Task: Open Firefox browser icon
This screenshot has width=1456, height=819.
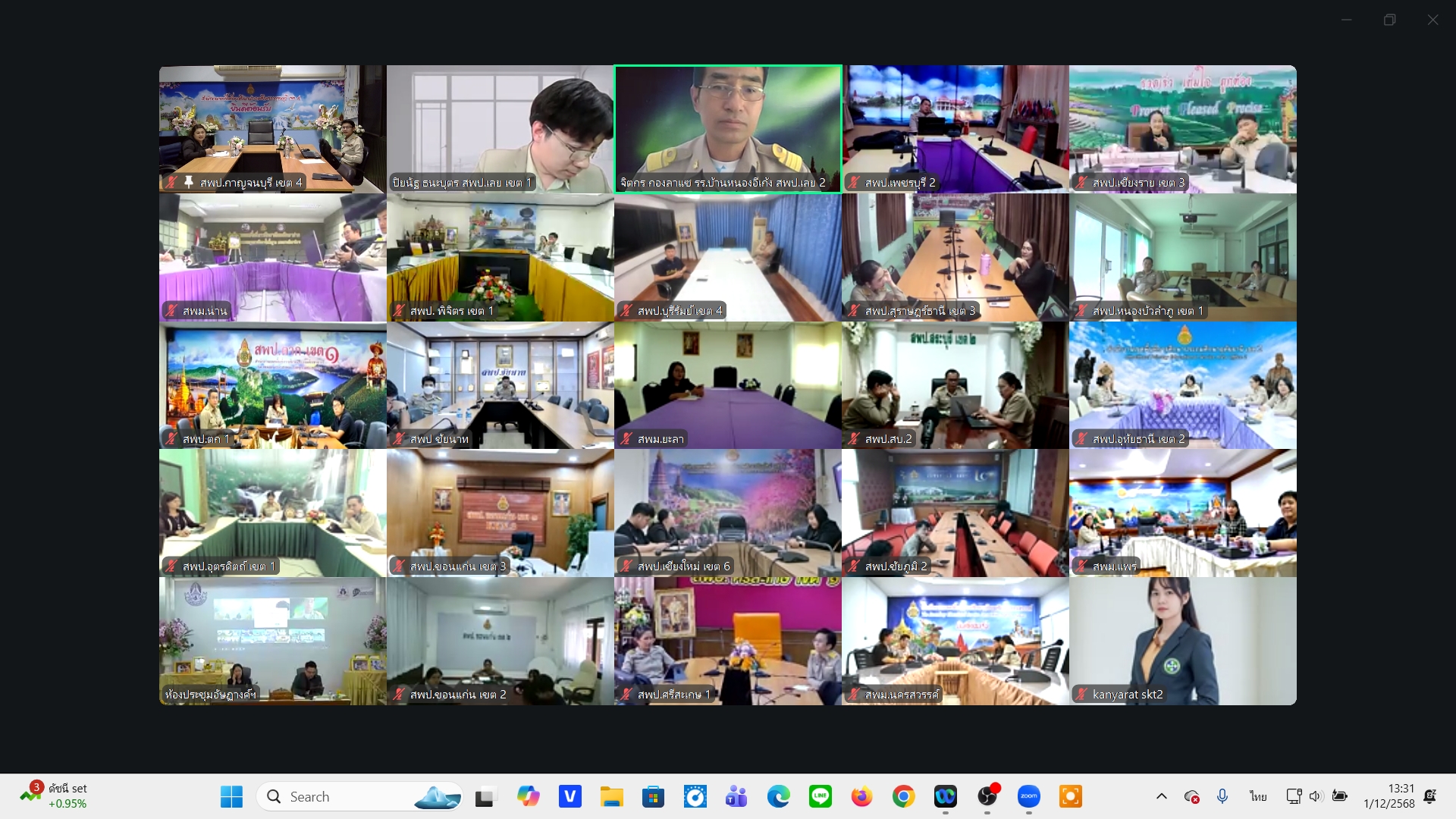Action: pos(861,796)
